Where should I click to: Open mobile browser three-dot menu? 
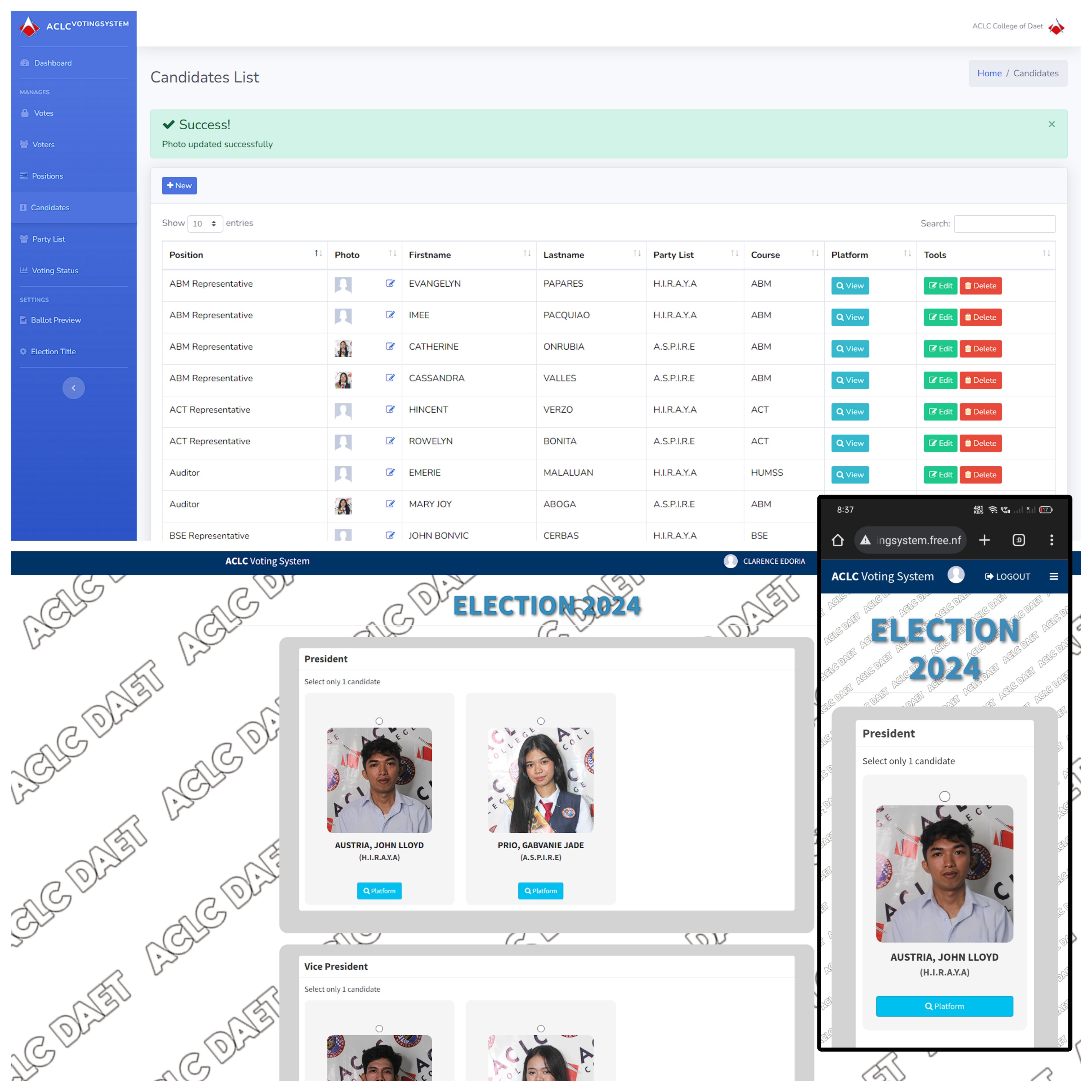tap(1051, 540)
